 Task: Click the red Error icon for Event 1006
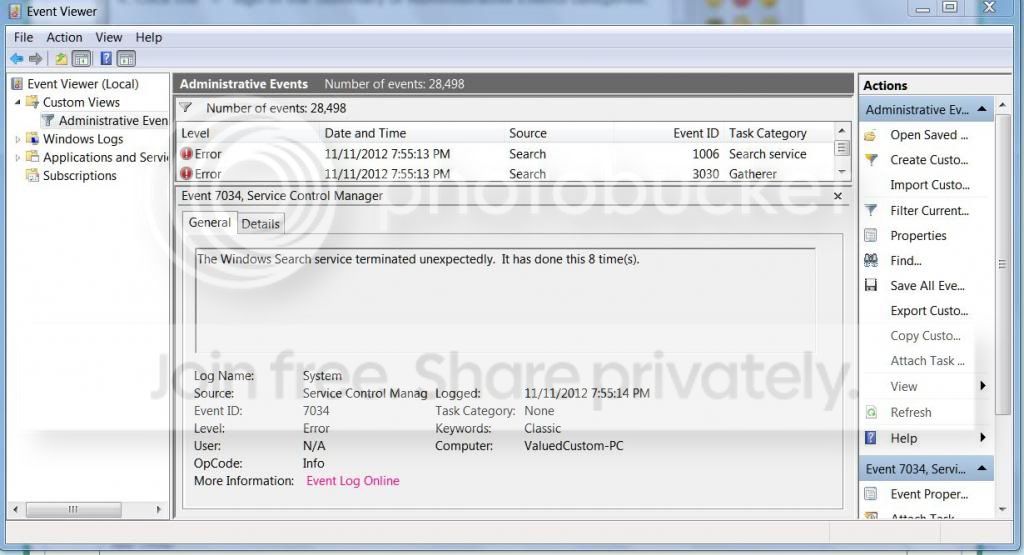click(x=186, y=154)
